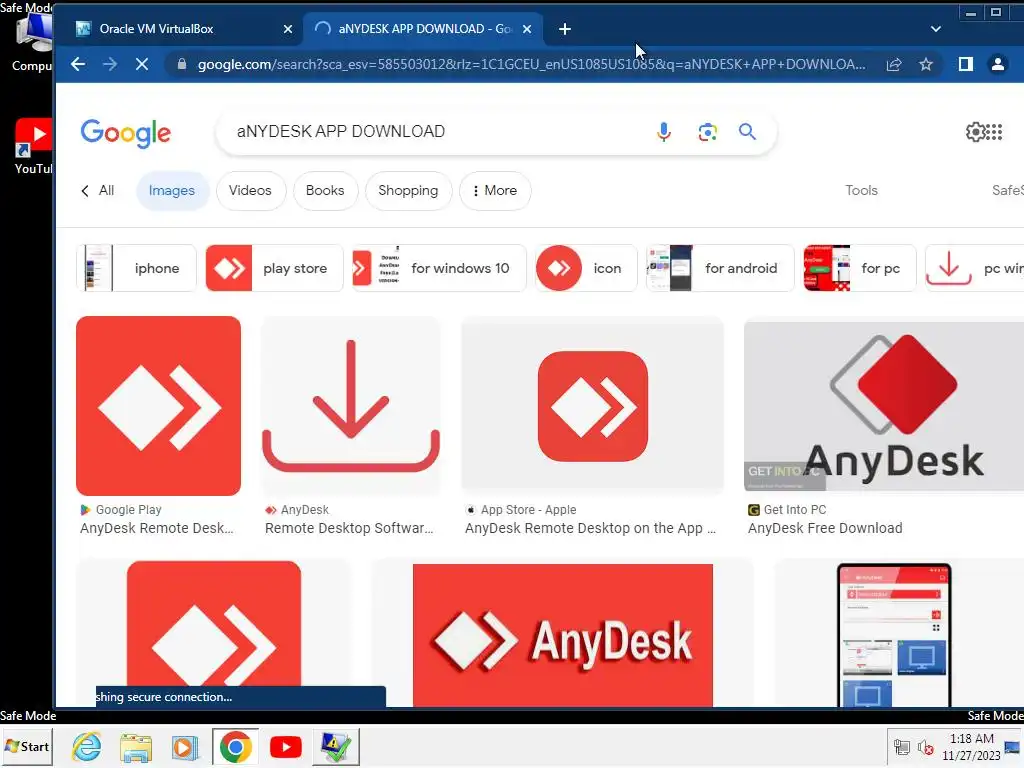Open Get Into PC AnyDesk image

(884, 406)
